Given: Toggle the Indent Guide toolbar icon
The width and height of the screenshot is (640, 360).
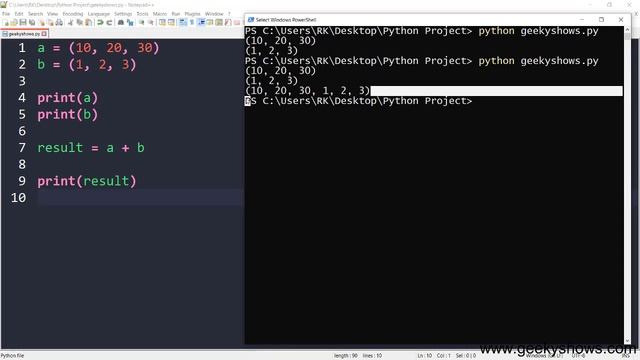Looking at the screenshot, I should tap(201, 22).
